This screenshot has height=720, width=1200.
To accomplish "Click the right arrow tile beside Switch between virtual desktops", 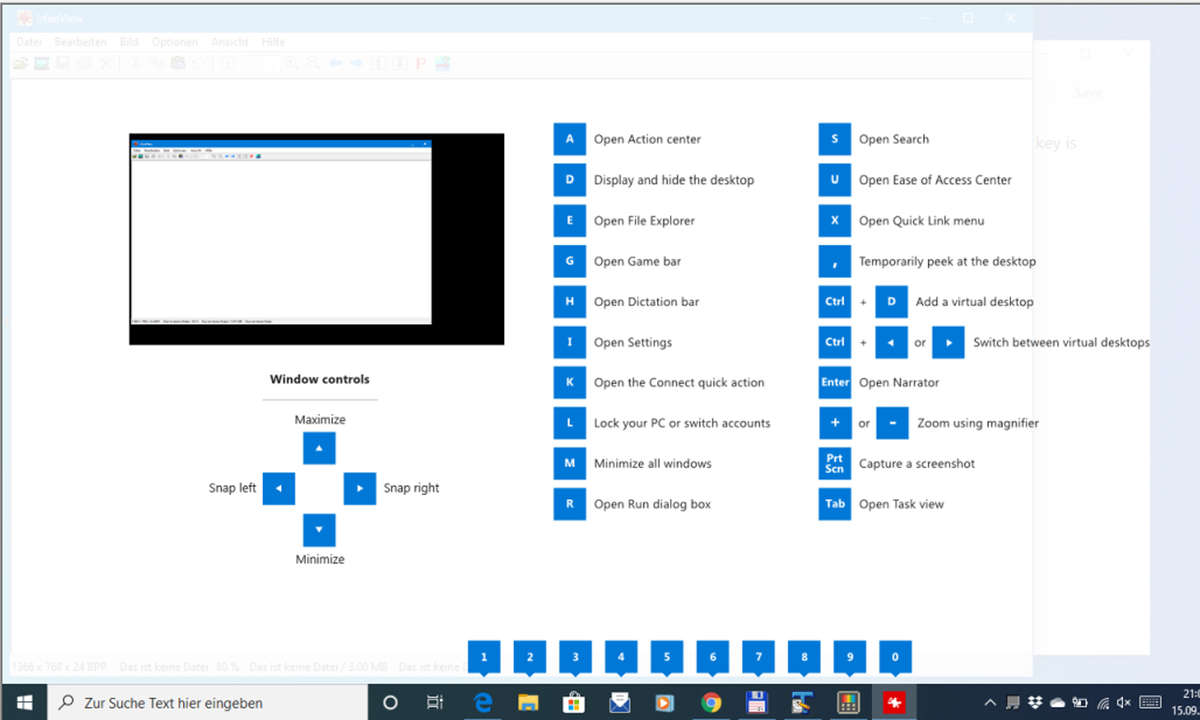I will [948, 342].
